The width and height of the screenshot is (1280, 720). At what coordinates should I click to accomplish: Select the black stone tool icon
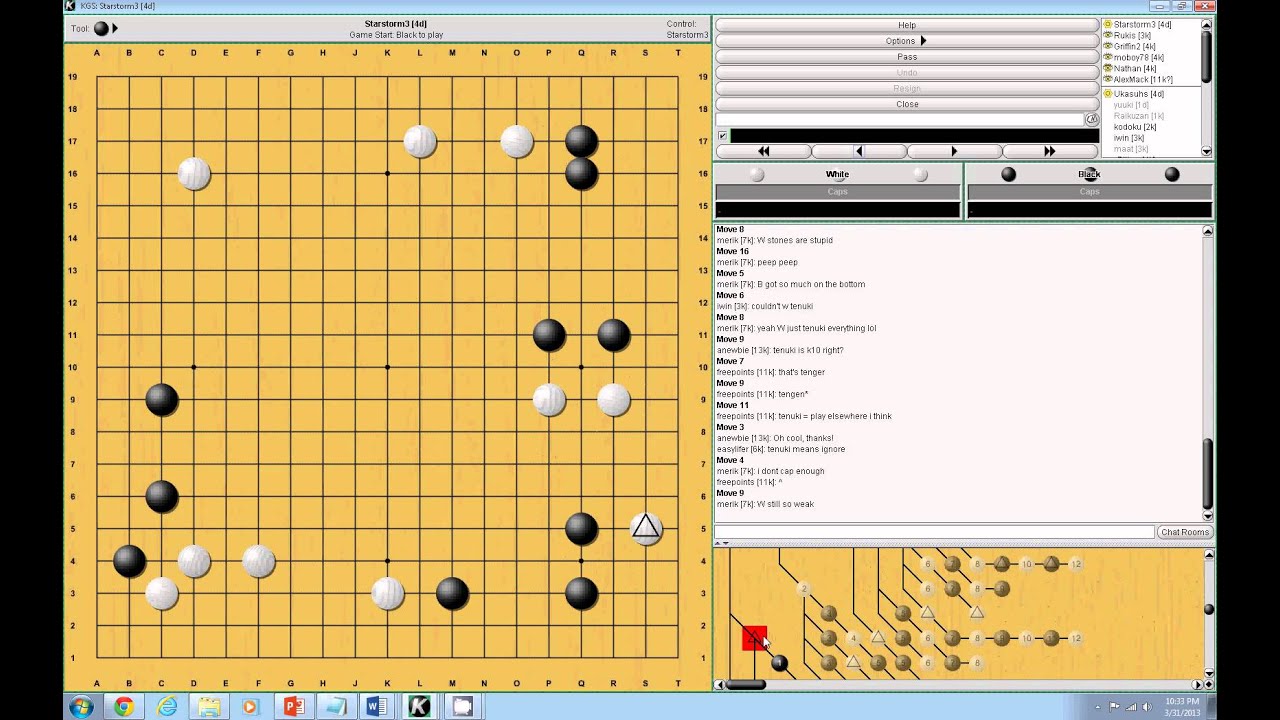(101, 29)
